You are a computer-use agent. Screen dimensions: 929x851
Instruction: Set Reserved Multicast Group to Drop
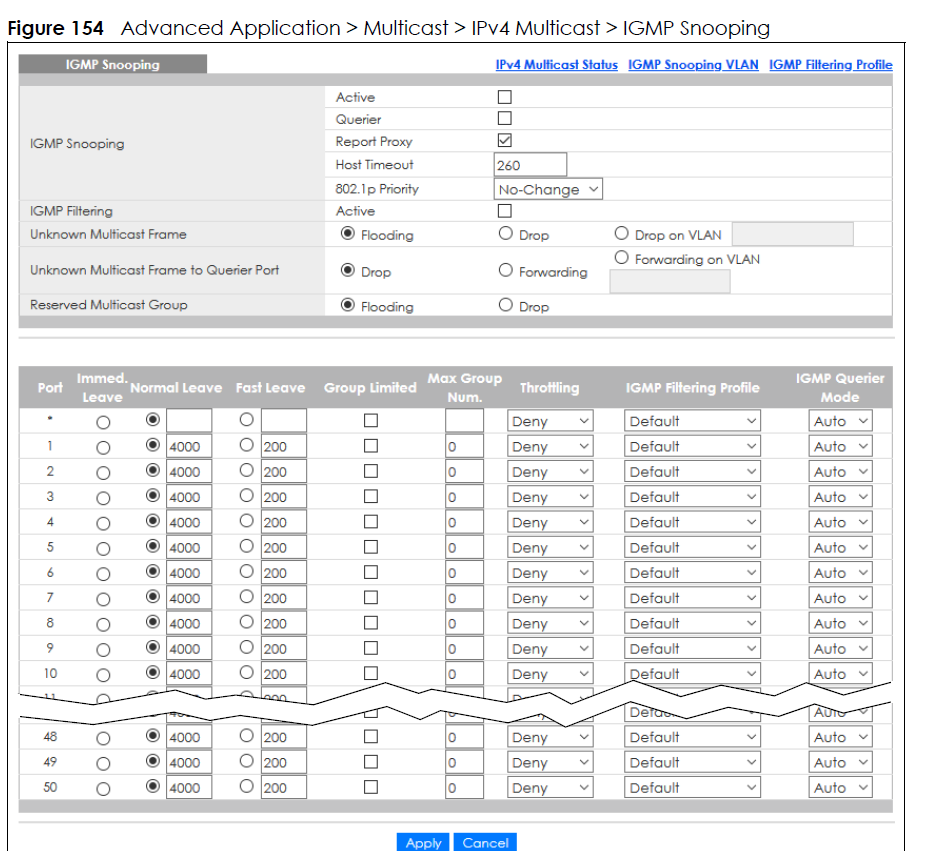pyautogui.click(x=506, y=306)
